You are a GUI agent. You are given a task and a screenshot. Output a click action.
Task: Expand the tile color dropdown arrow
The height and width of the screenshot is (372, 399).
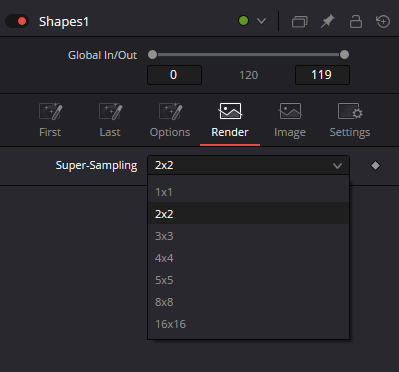[262, 21]
